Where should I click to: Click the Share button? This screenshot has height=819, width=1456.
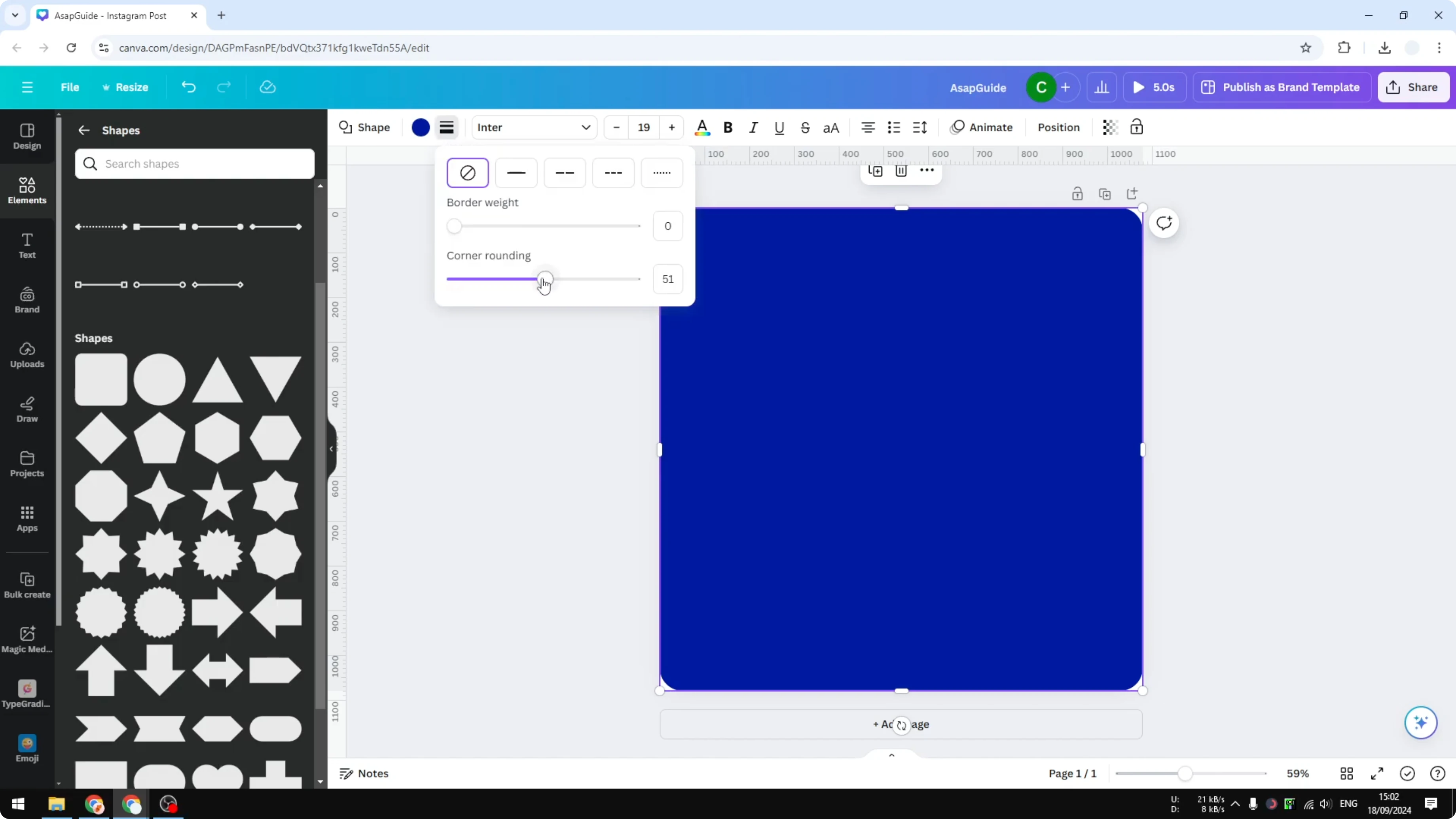click(1413, 87)
